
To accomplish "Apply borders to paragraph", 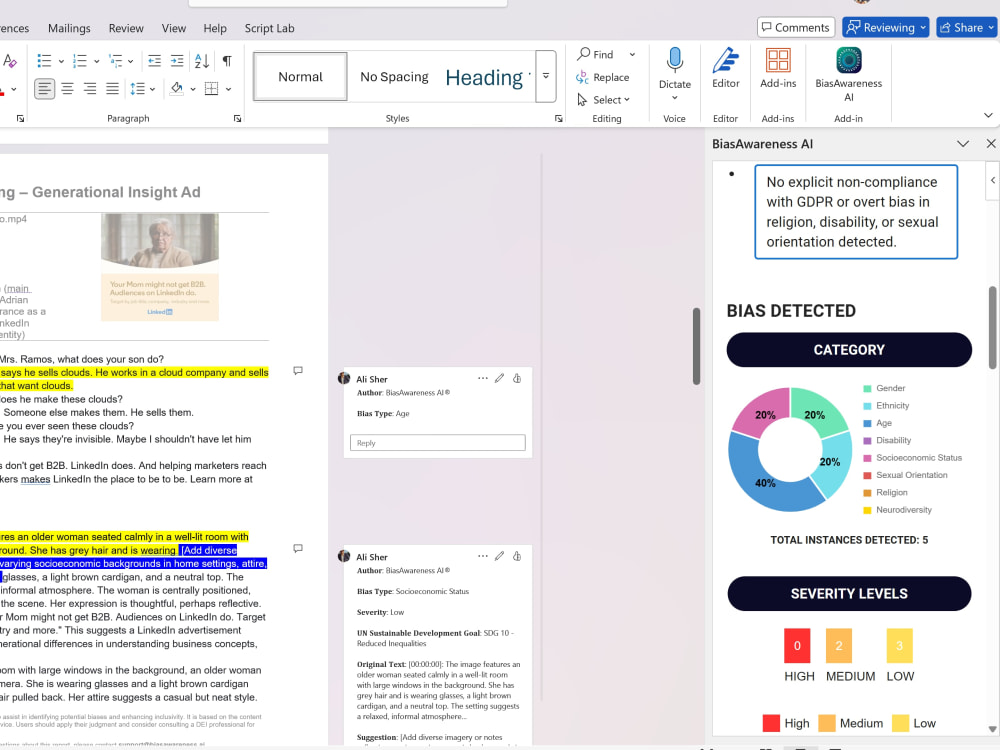I will click(211, 89).
